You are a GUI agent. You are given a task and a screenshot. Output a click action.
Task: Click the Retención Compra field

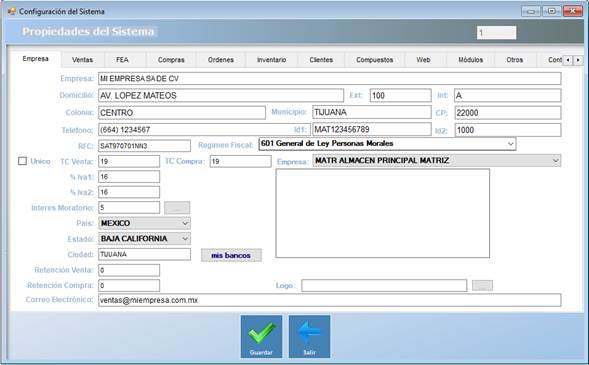(x=129, y=285)
